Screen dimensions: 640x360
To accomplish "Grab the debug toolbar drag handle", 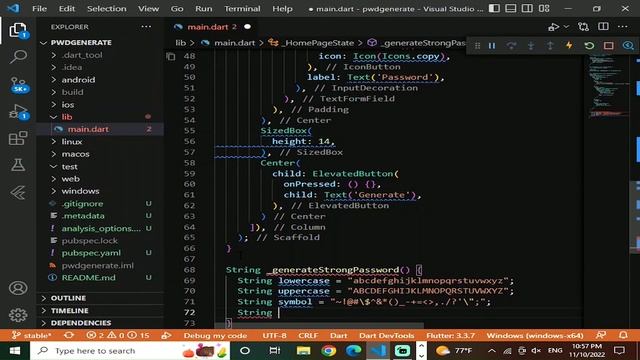I will click(477, 46).
